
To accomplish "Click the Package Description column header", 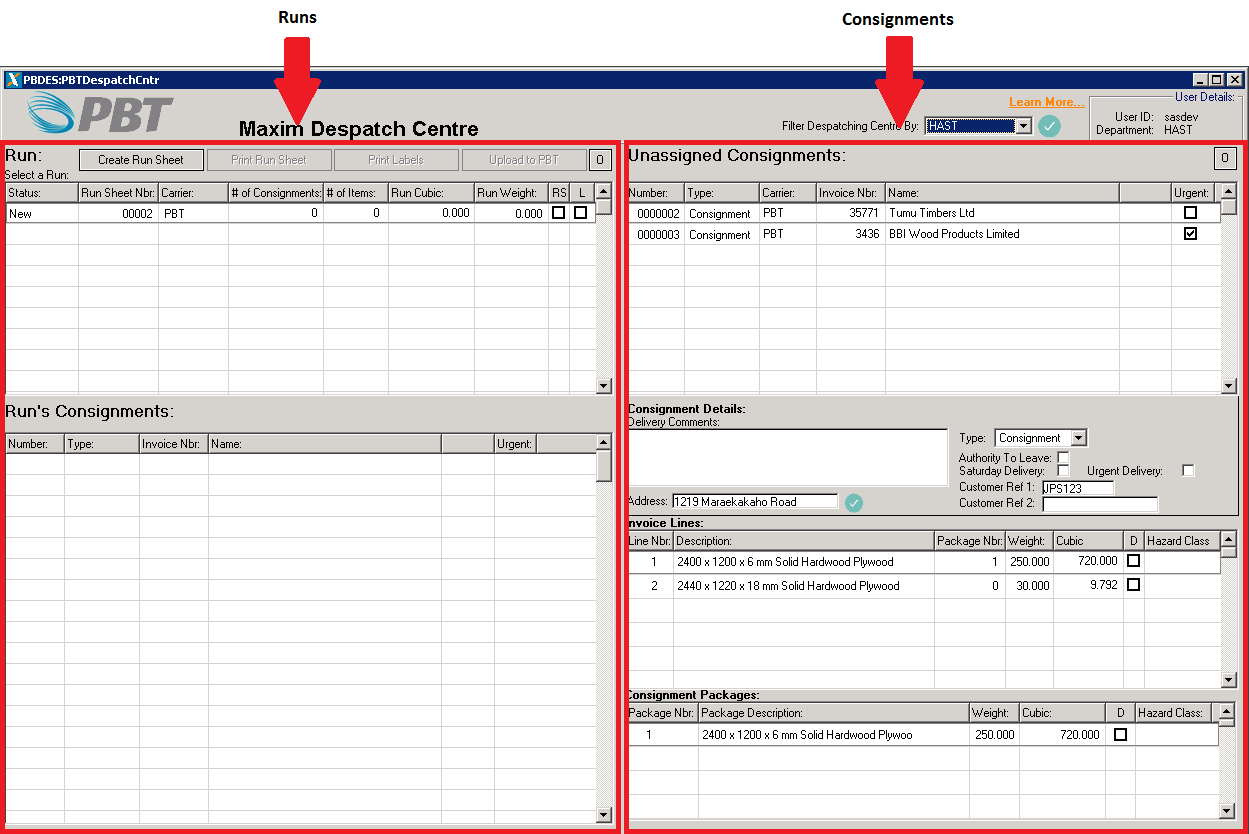I will point(833,713).
